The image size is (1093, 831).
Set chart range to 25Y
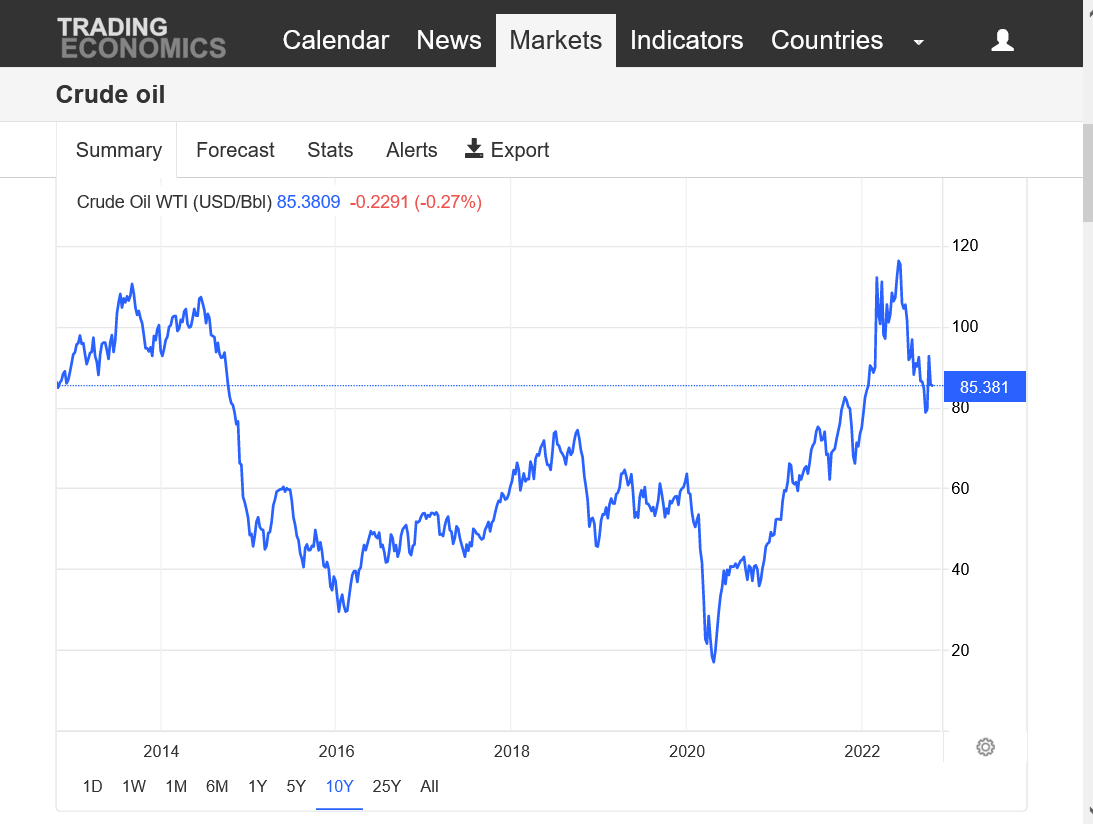point(386,786)
